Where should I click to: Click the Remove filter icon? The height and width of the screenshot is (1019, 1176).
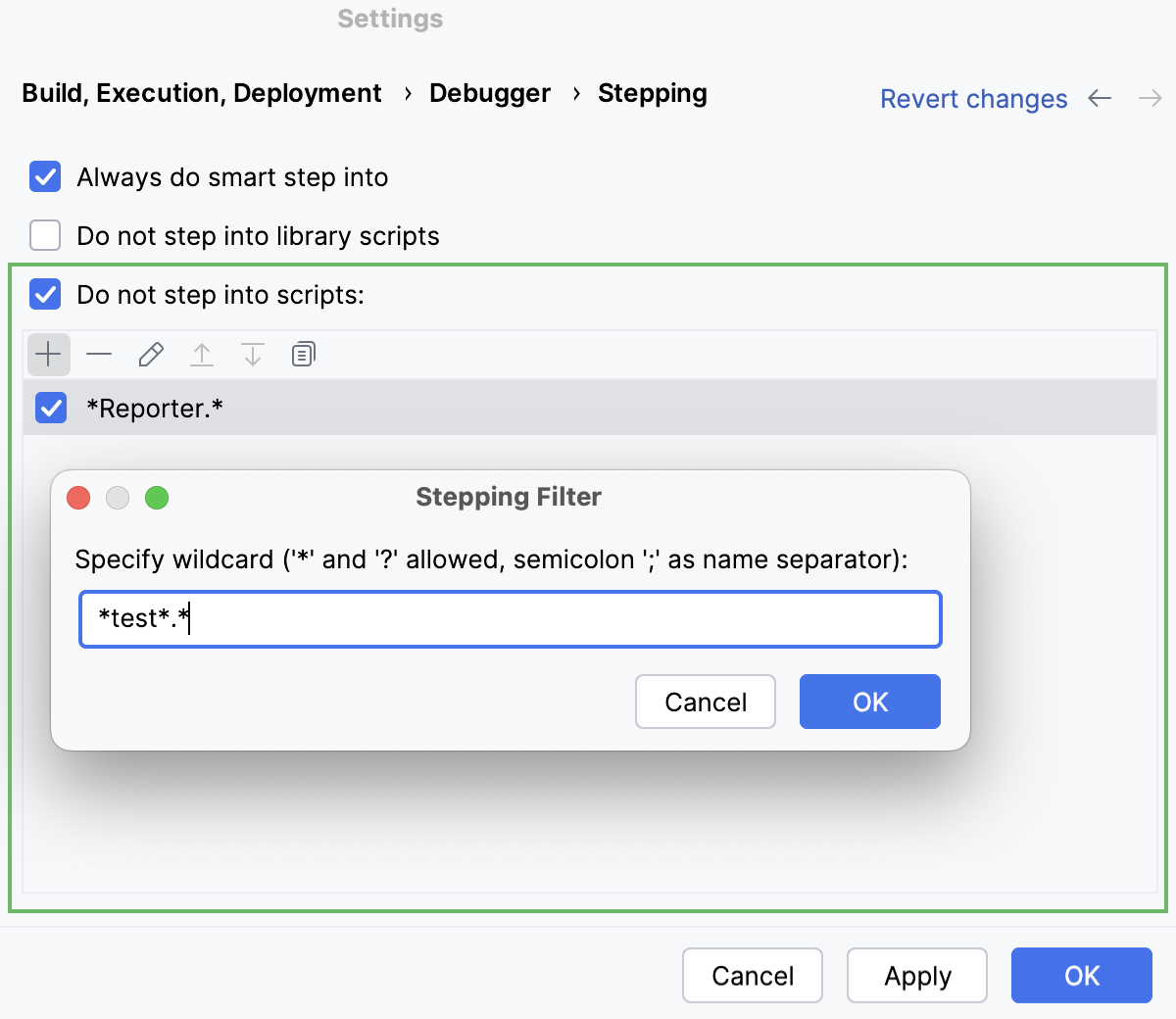point(99,354)
